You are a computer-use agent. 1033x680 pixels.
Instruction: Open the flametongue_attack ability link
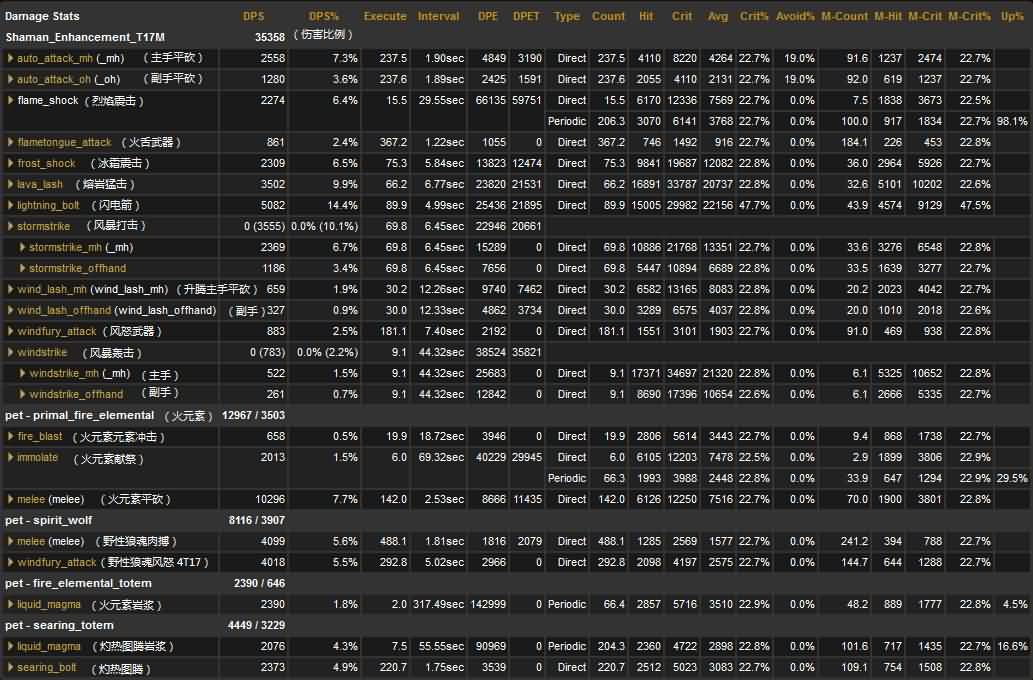click(64, 142)
